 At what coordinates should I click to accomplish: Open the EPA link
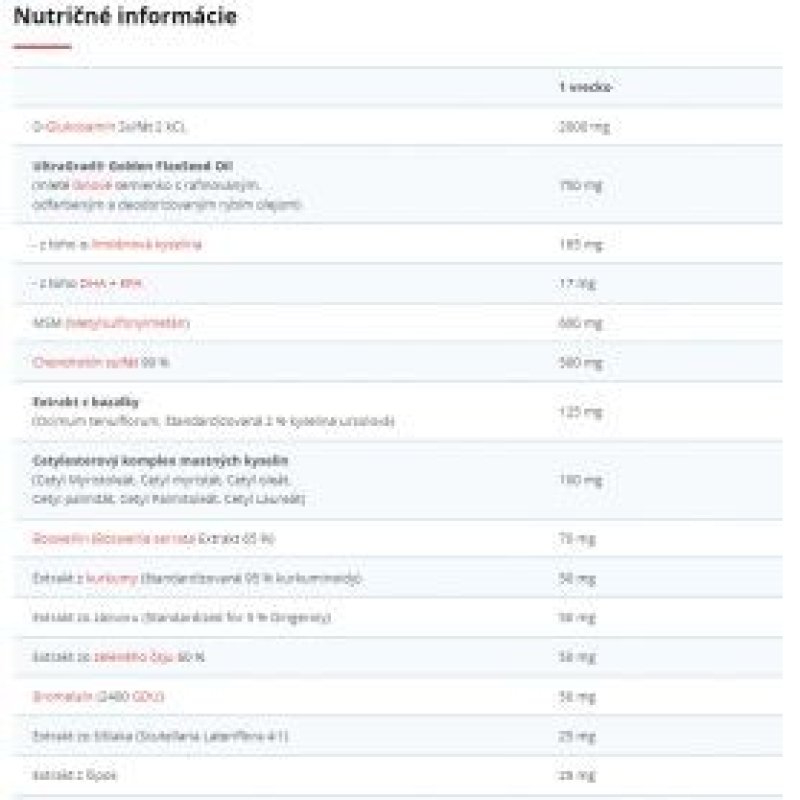132,283
